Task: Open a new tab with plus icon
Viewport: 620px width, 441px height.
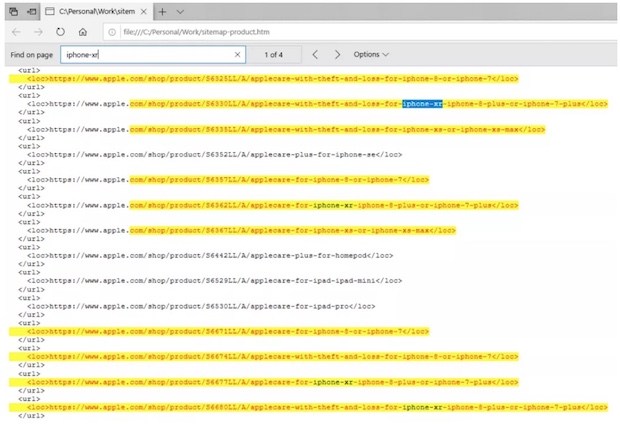Action: tap(163, 11)
